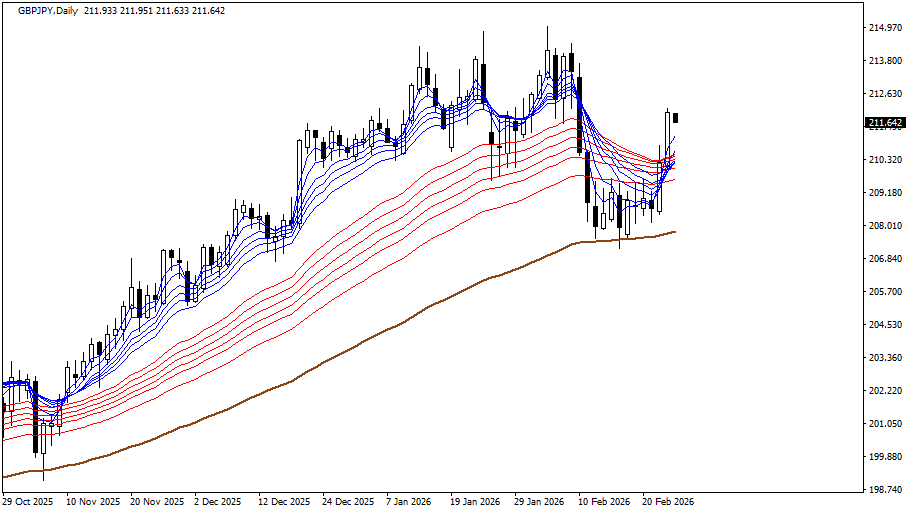The width and height of the screenshot is (909, 513).
Task: Click the current price tag 211.642
Action: pyautogui.click(x=884, y=123)
